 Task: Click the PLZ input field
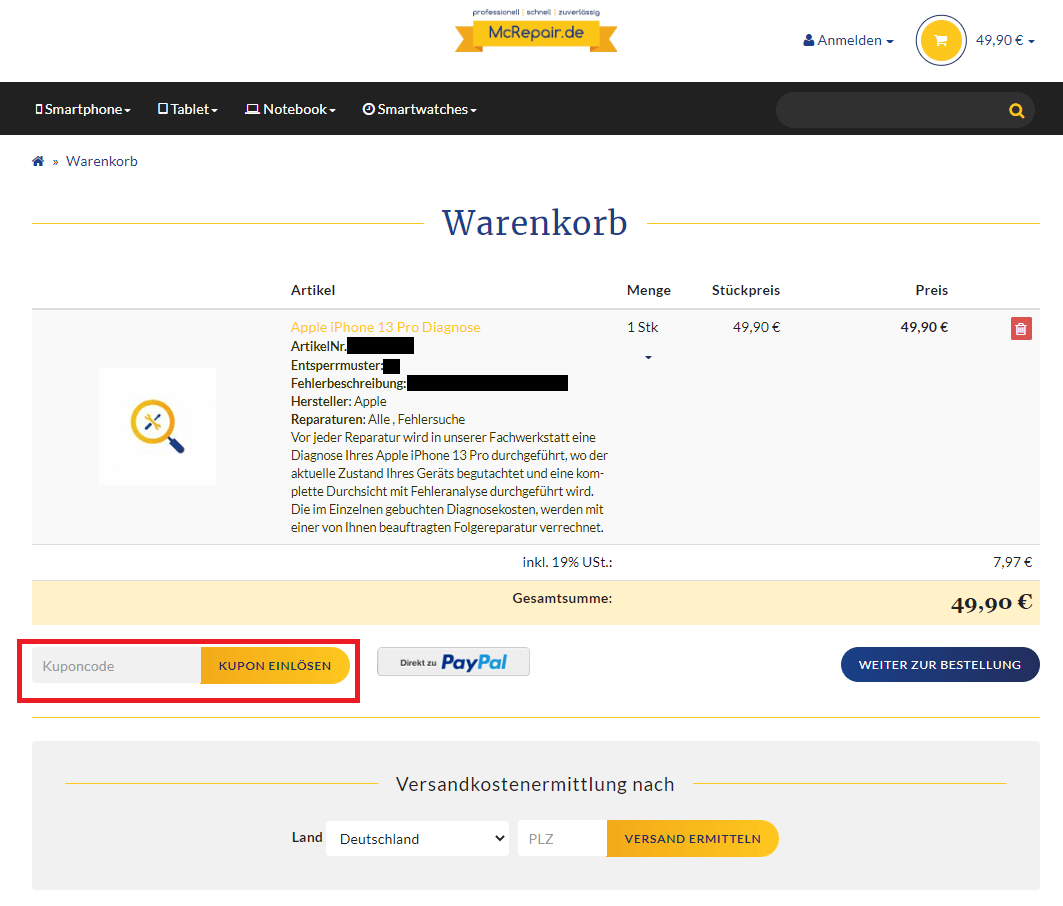[x=562, y=839]
